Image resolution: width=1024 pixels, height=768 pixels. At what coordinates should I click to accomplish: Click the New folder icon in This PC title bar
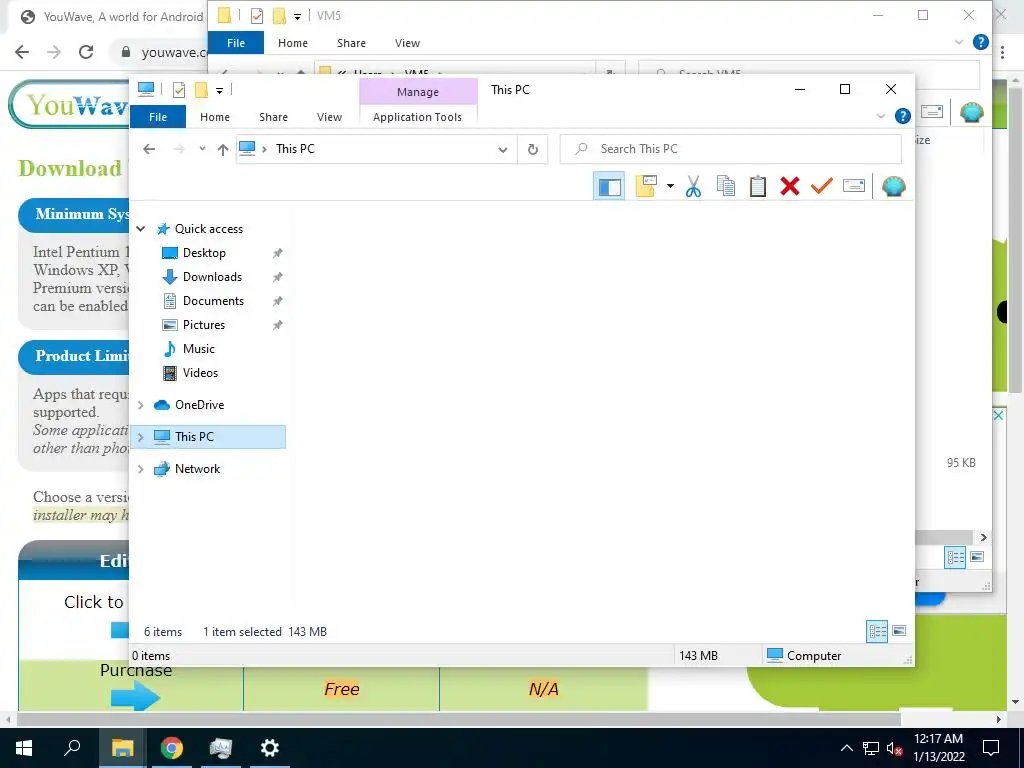(x=201, y=90)
